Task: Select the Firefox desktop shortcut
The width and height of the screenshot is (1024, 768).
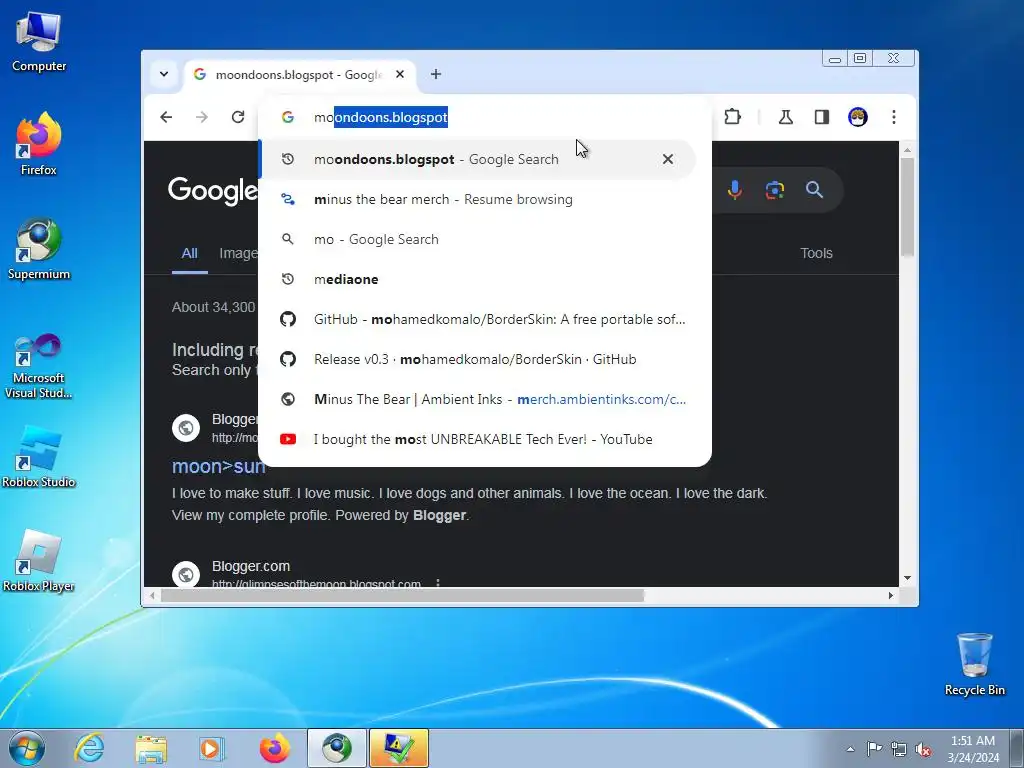Action: [39, 144]
